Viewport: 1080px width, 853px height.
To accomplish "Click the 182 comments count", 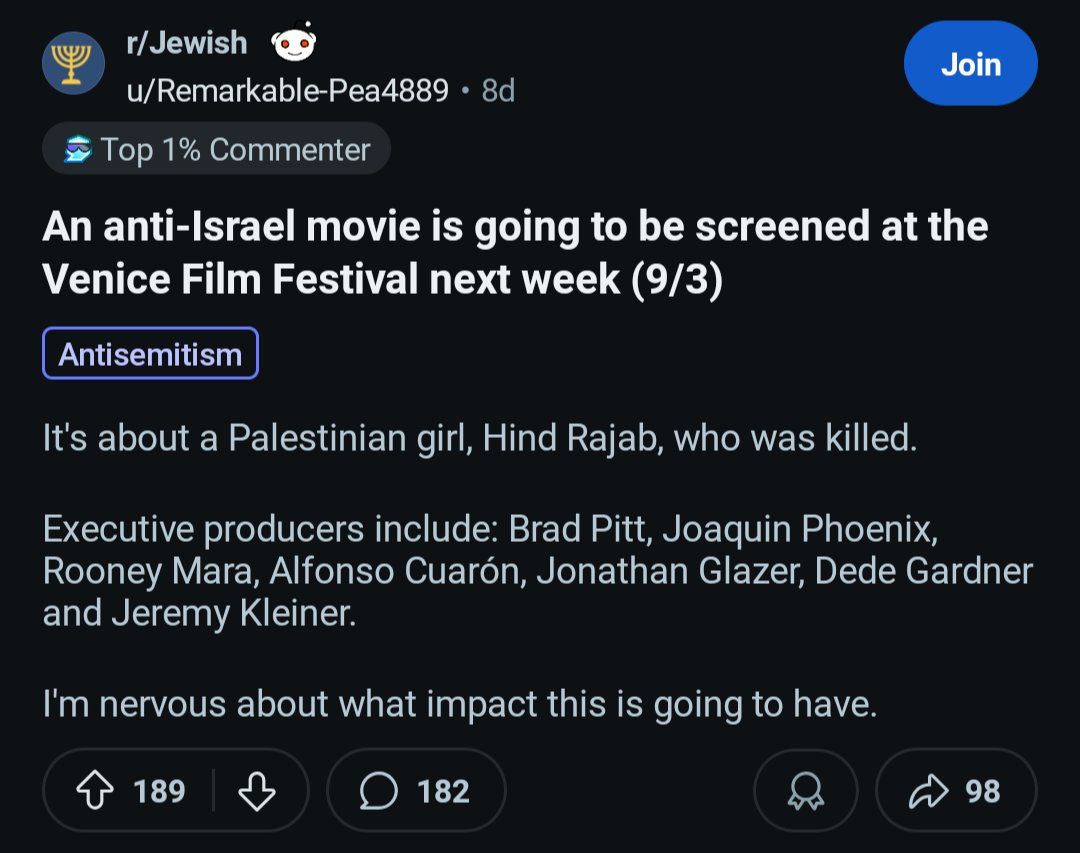I will pyautogui.click(x=443, y=791).
